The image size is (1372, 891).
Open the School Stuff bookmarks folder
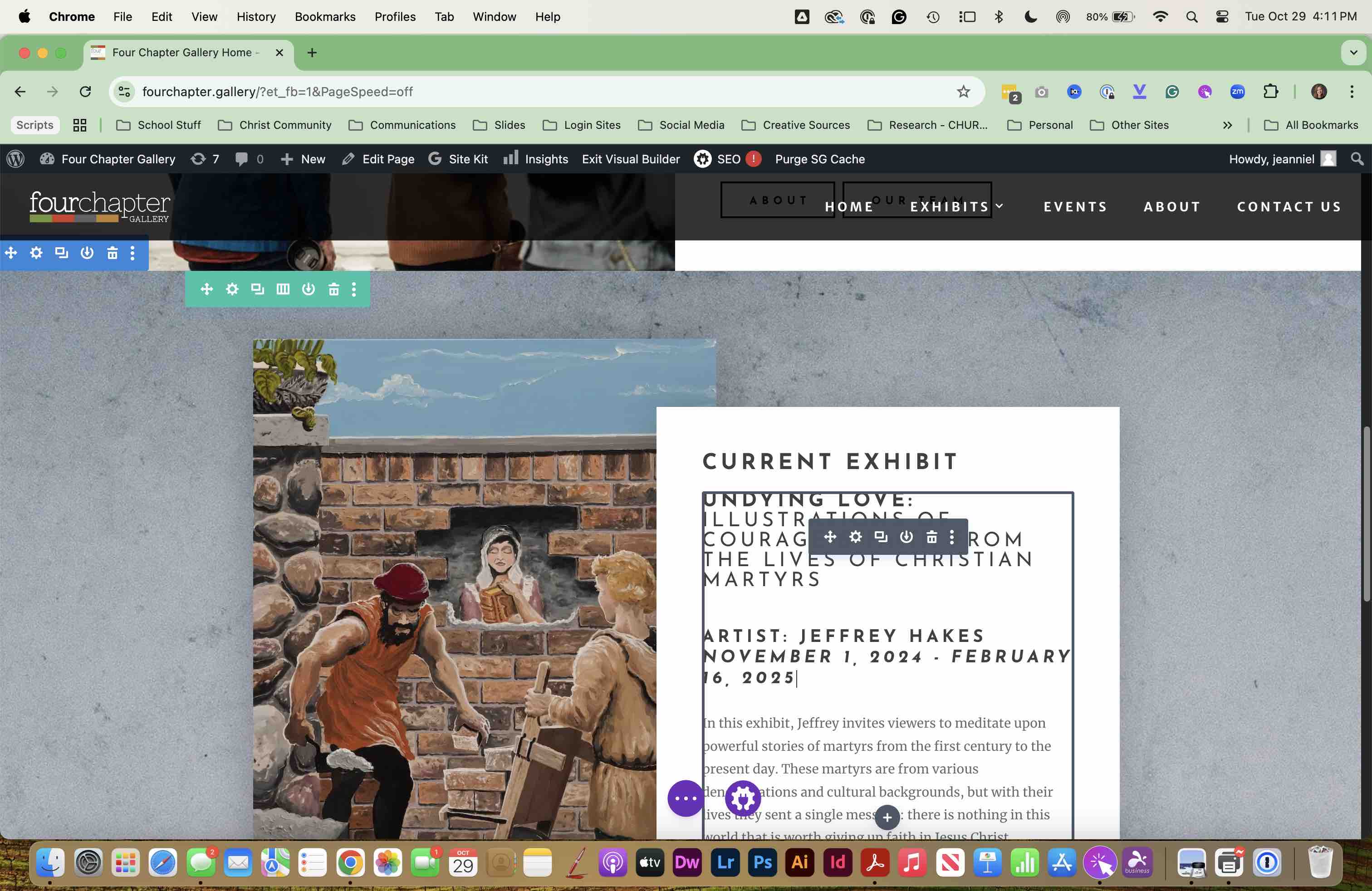click(x=158, y=125)
